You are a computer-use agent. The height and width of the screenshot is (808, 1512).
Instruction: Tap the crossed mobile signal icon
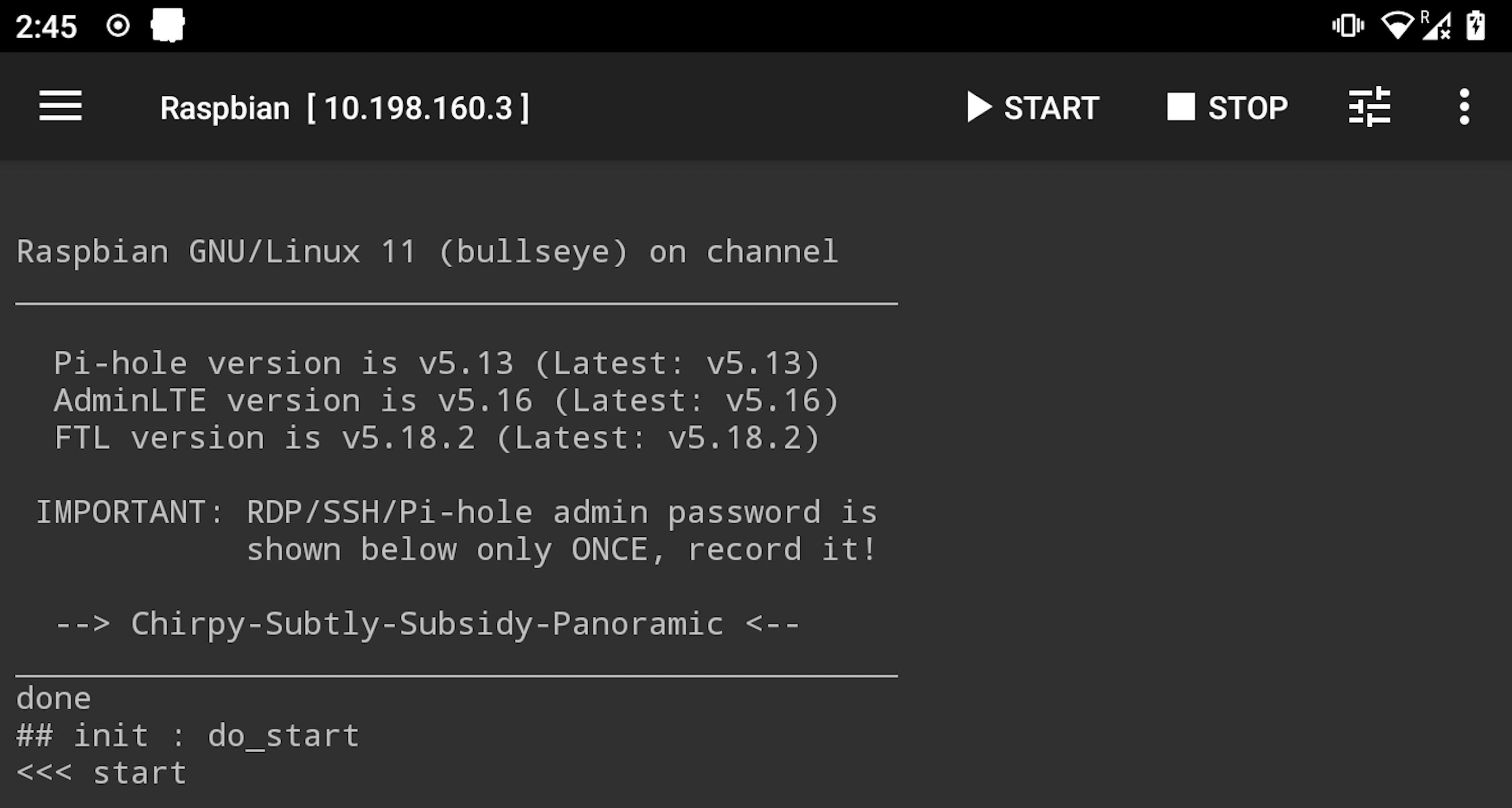[1438, 25]
